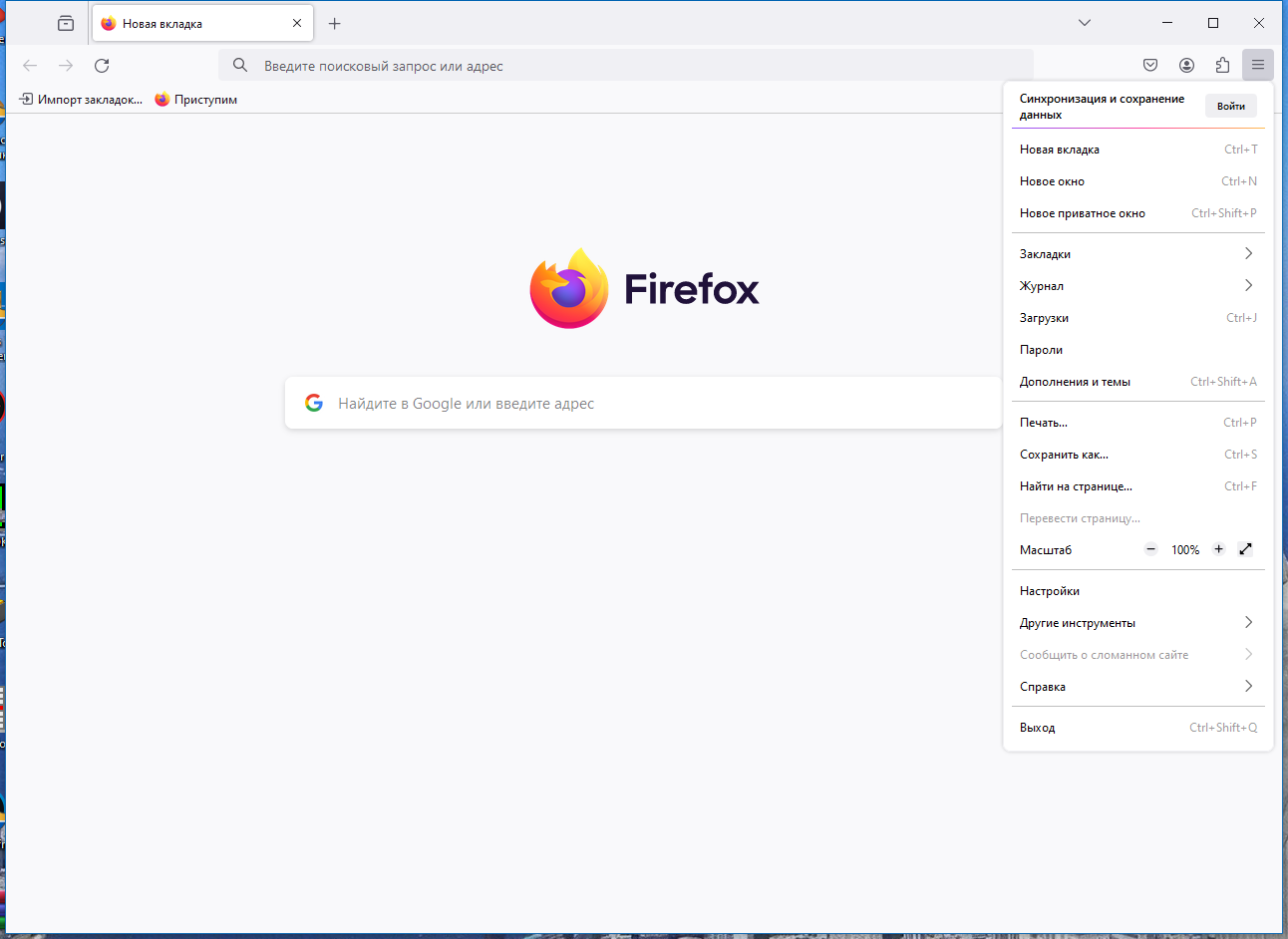Viewport: 1288px width, 939px height.
Task: Close the hamburger application menu button
Action: [x=1258, y=66]
